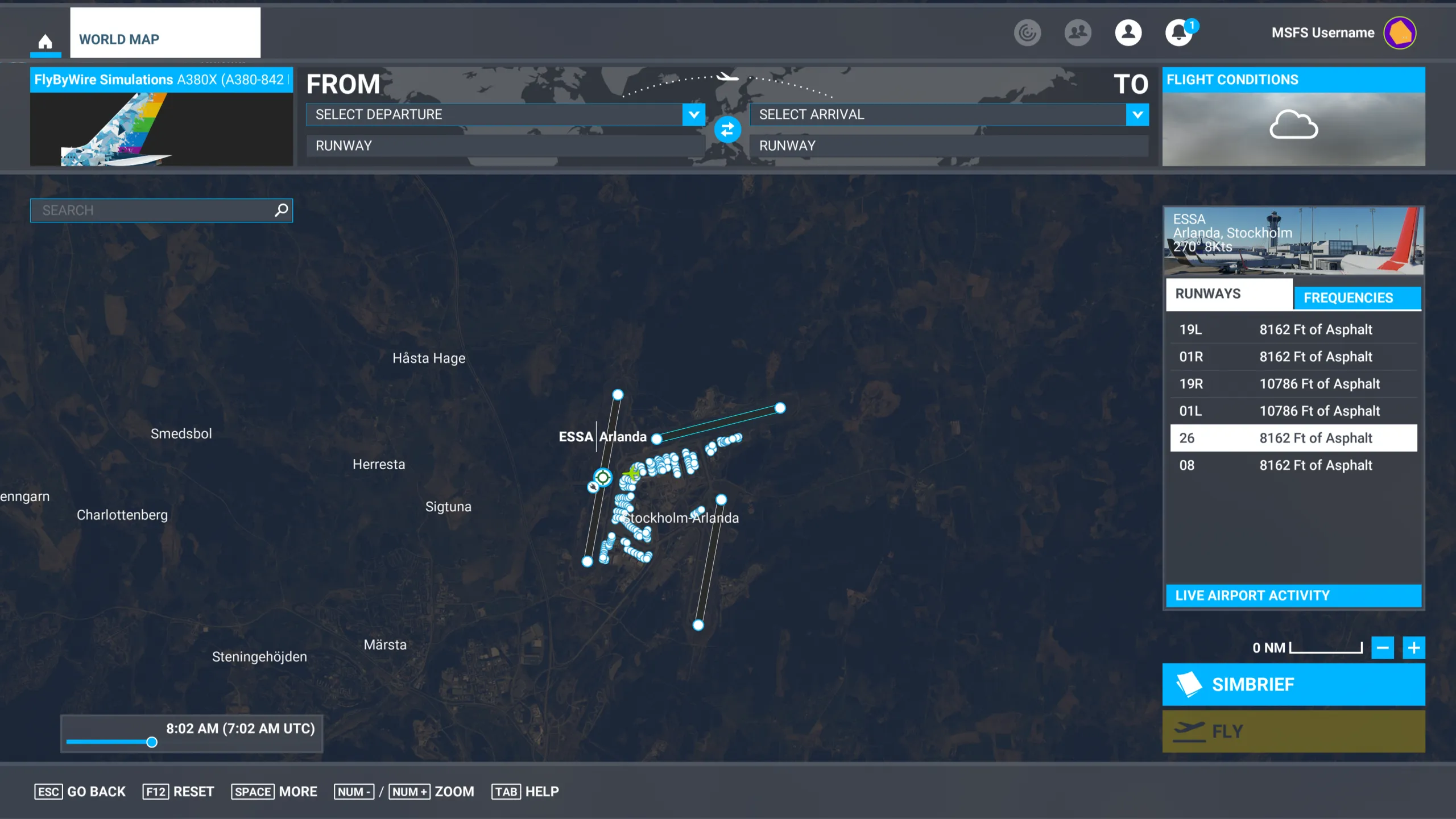The image size is (1456, 819).
Task: Select runway 08 from the runway list
Action: pos(1293,465)
